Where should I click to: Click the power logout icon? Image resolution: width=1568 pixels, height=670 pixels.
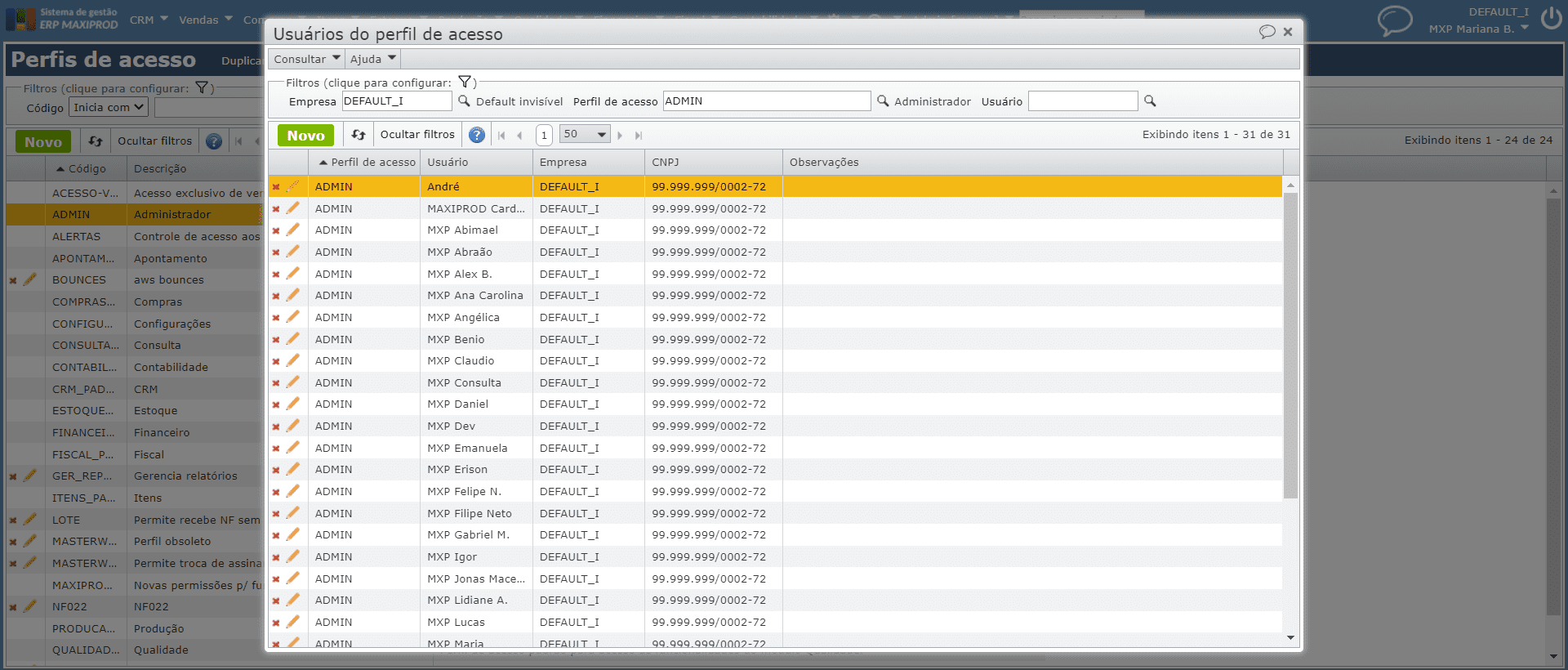coord(1551,18)
